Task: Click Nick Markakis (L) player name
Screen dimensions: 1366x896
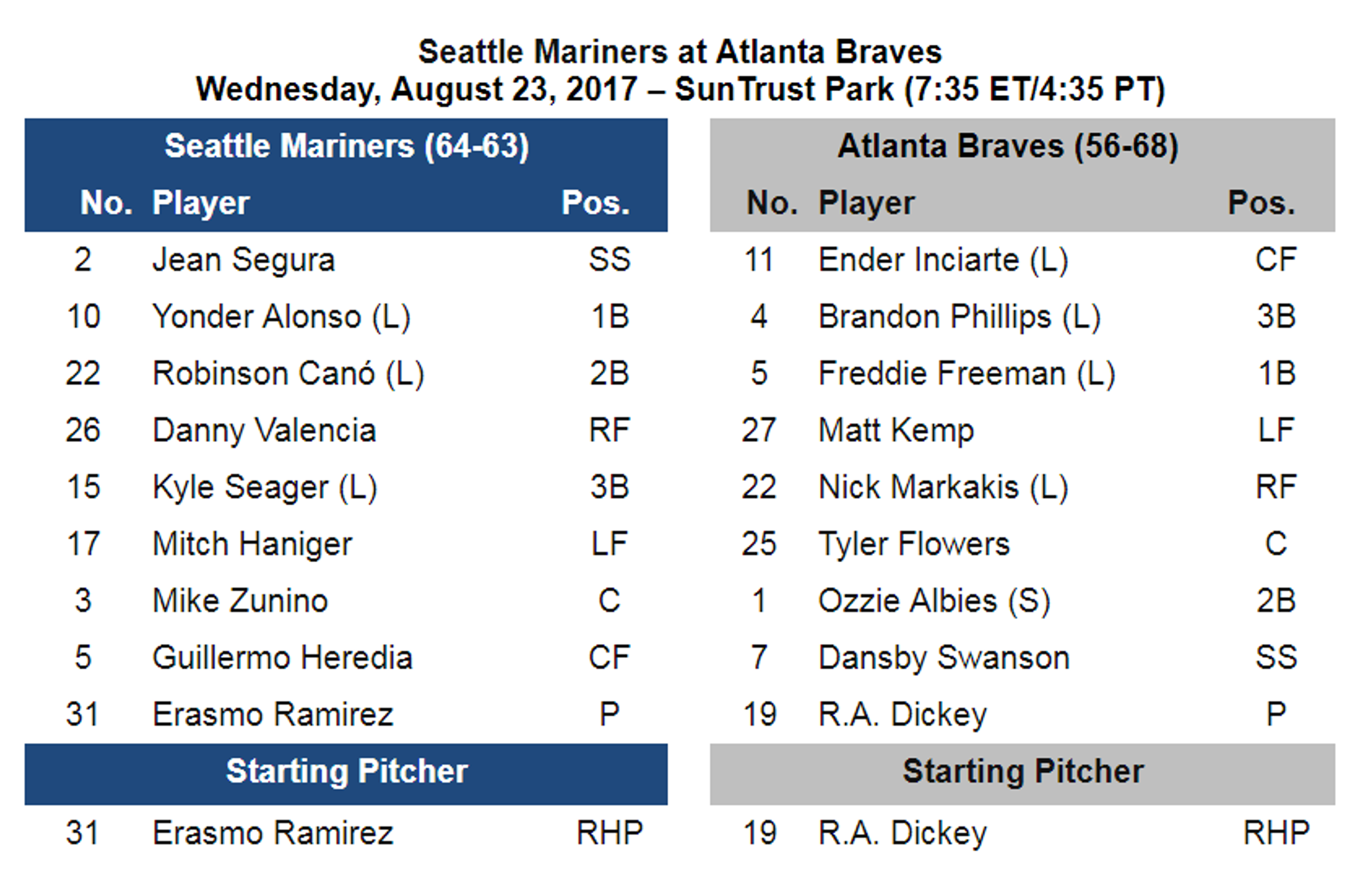Action: (x=944, y=487)
